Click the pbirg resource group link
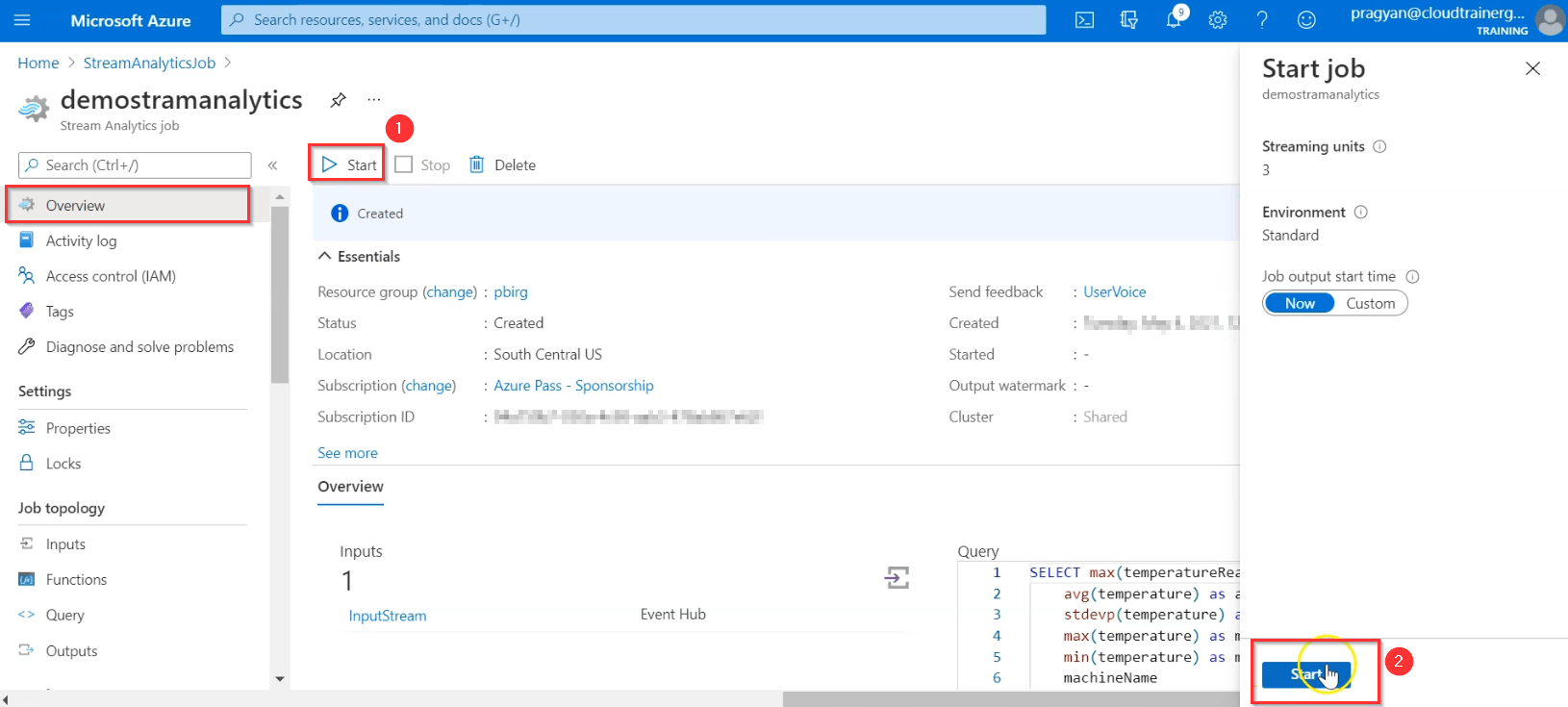Image resolution: width=1568 pixels, height=707 pixels. (511, 291)
